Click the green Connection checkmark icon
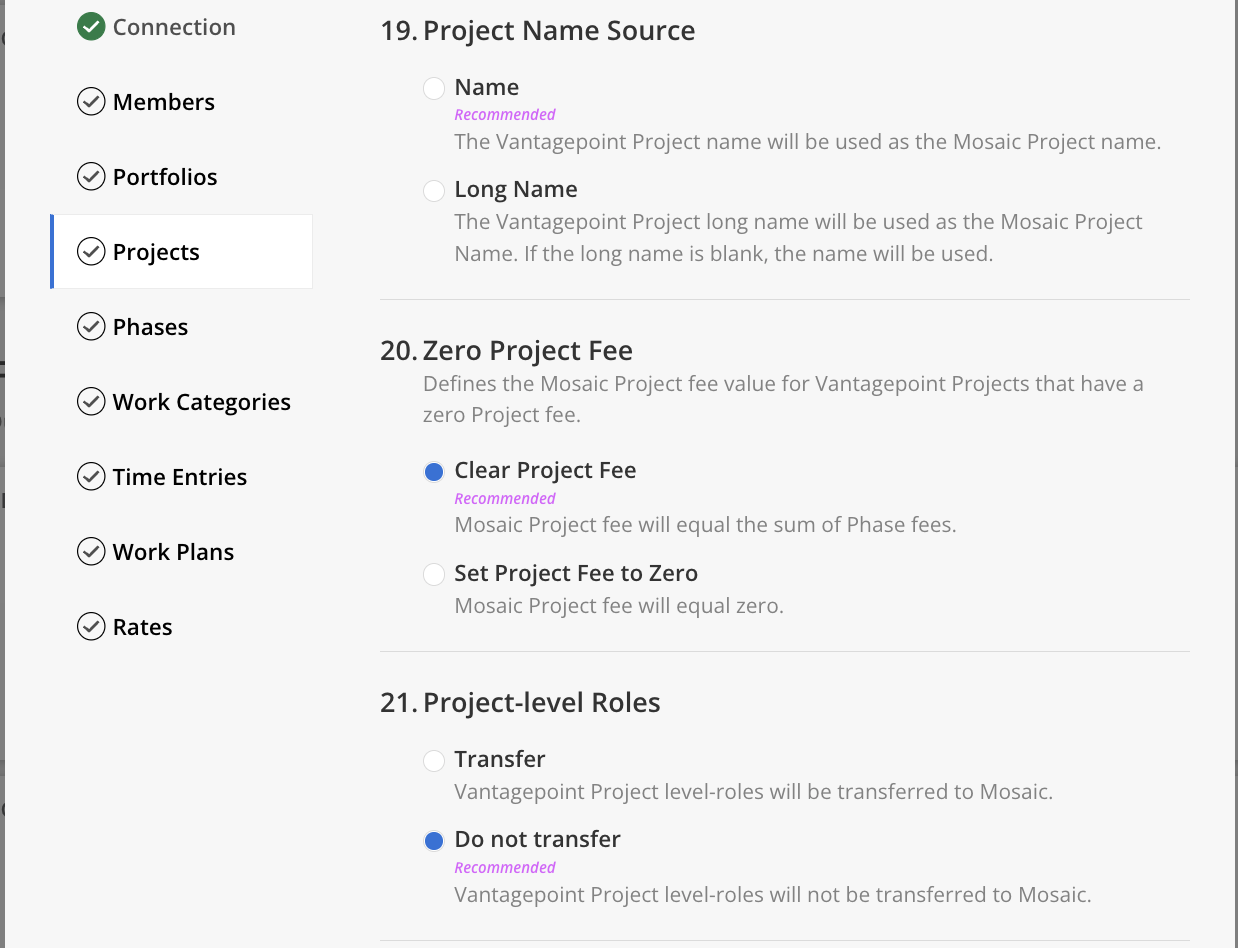The width and height of the screenshot is (1238, 948). pyautogui.click(x=91, y=27)
